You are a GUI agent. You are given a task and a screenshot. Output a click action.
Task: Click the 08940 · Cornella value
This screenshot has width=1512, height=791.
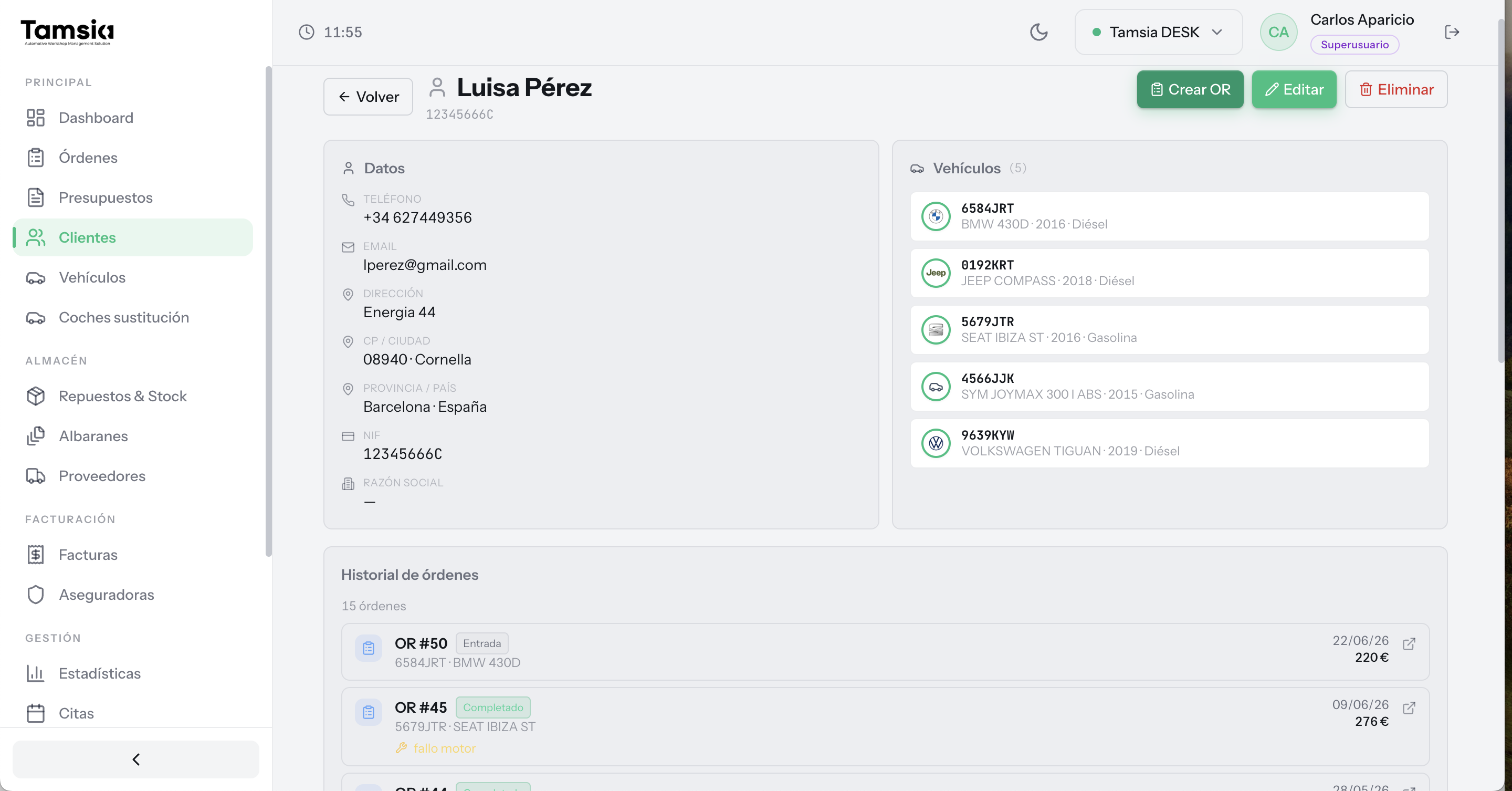(x=417, y=359)
